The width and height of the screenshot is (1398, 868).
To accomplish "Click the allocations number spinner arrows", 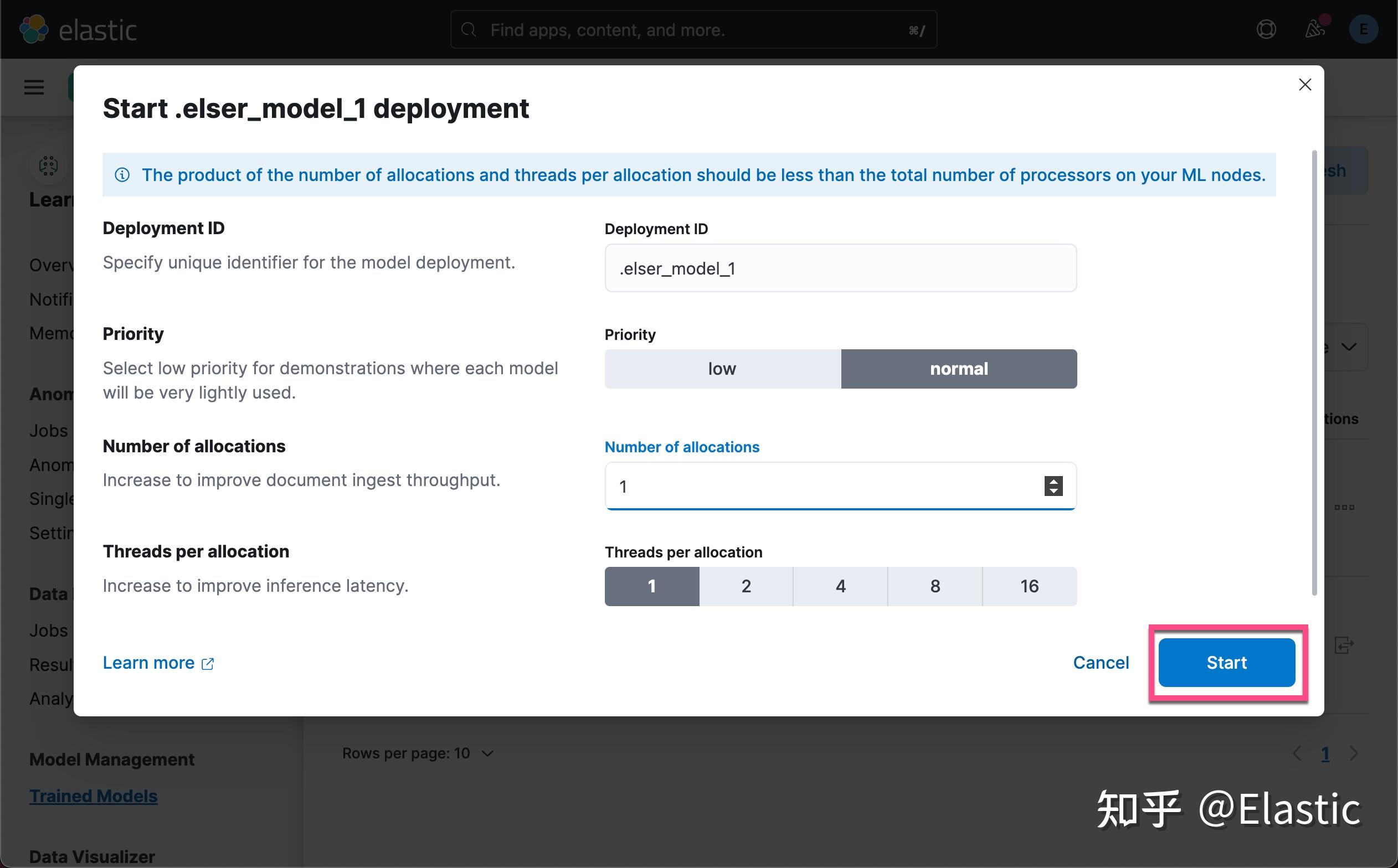I will 1053,486.
